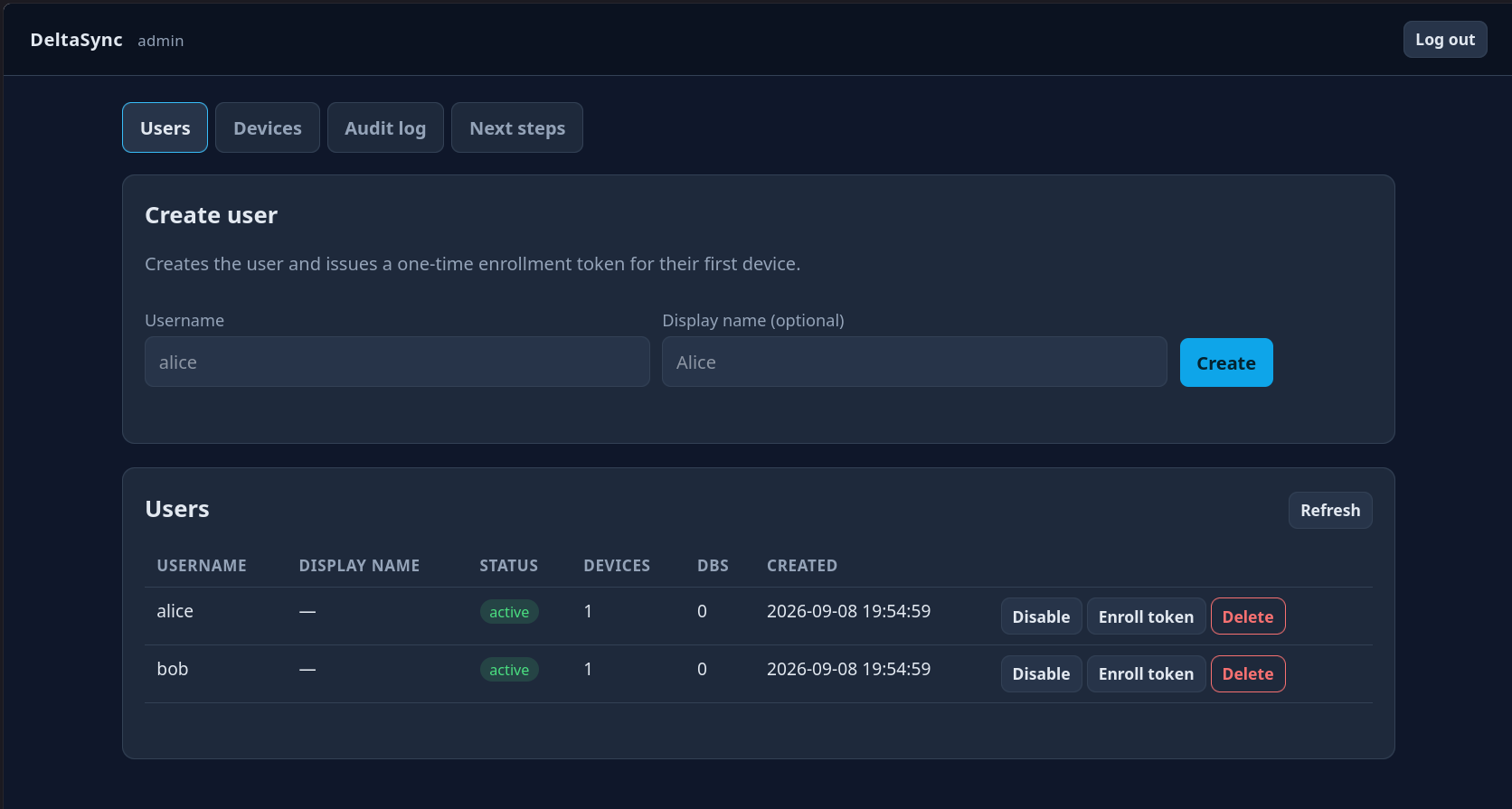Issue an enroll token for bob

point(1146,673)
